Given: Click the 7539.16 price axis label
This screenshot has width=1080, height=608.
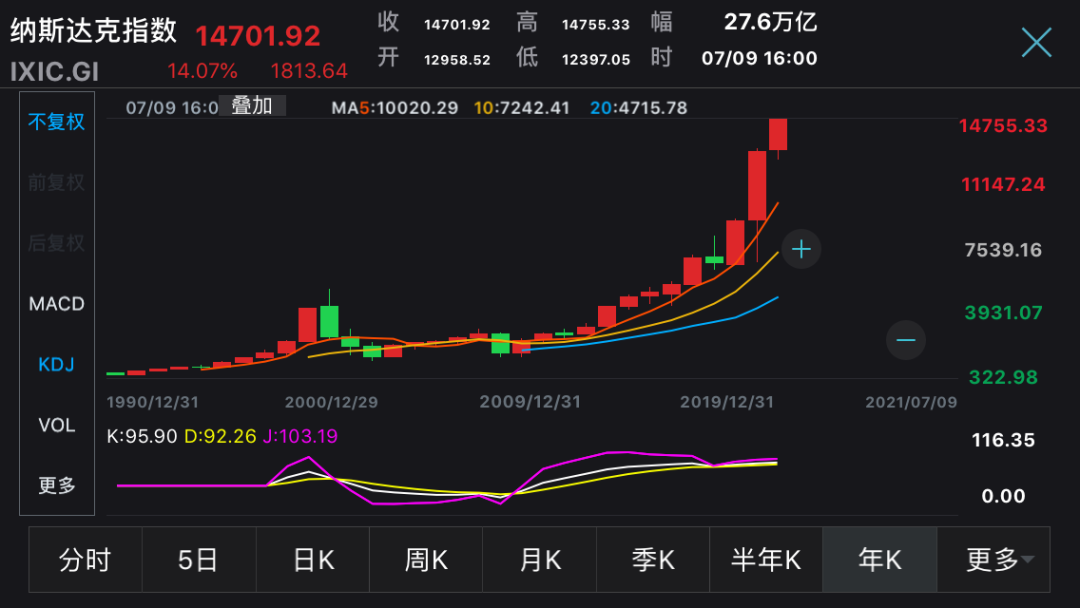Looking at the screenshot, I should tap(1003, 250).
